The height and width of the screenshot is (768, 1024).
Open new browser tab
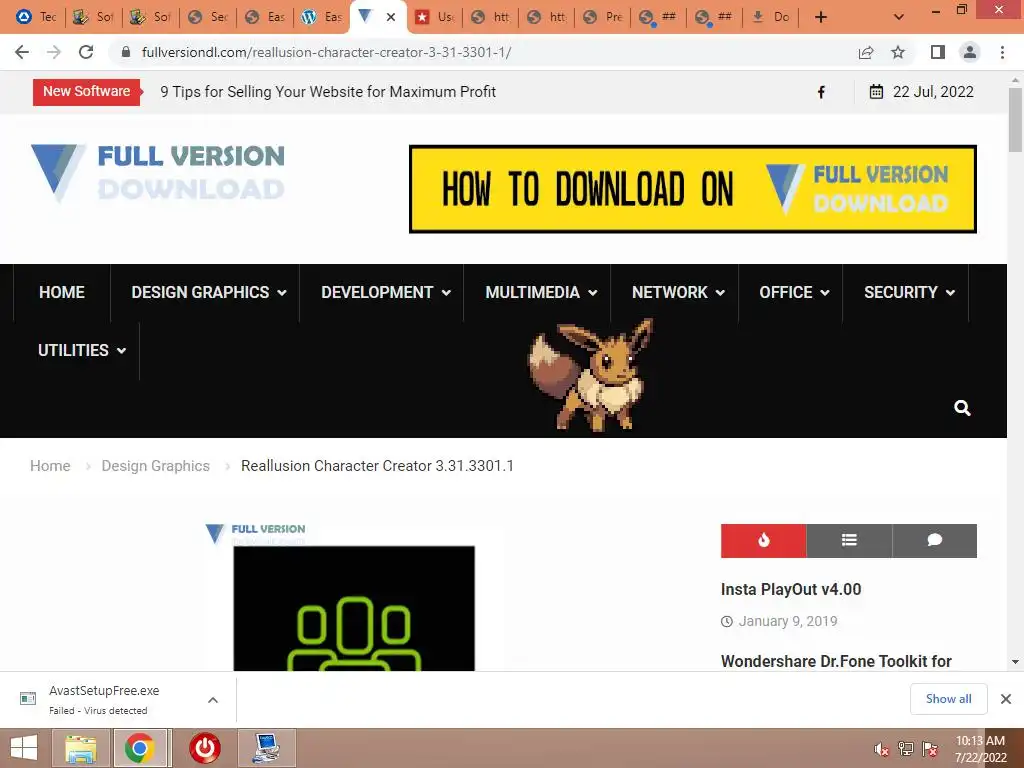[821, 17]
